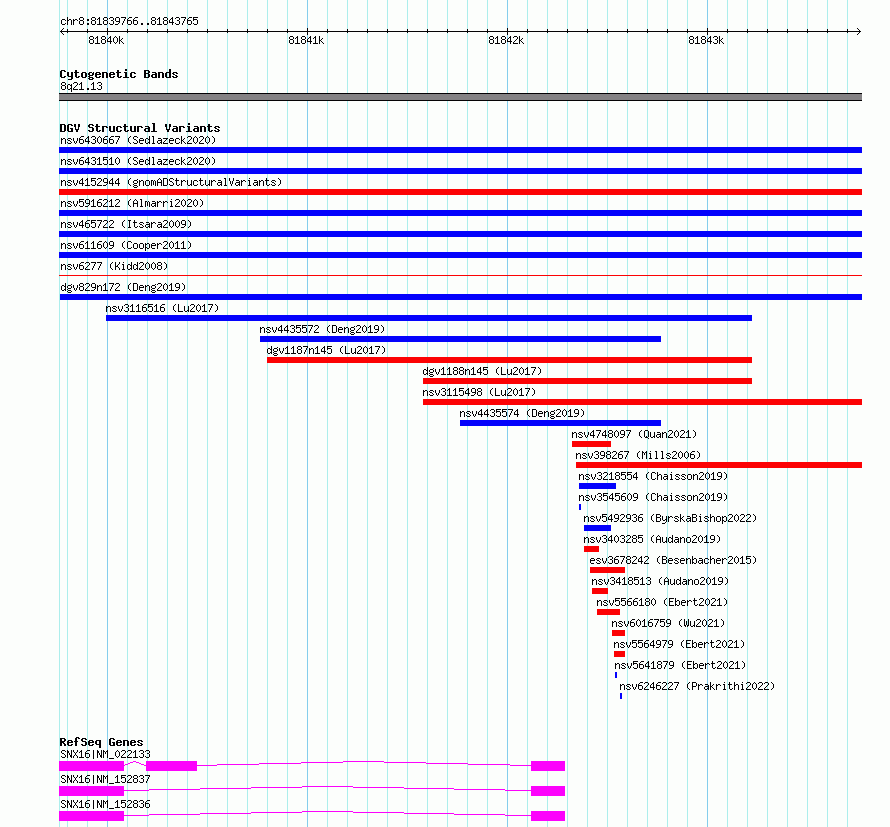Open nsv3418513 (Audano2019) label
The height and width of the screenshot is (827, 890).
pos(660,581)
